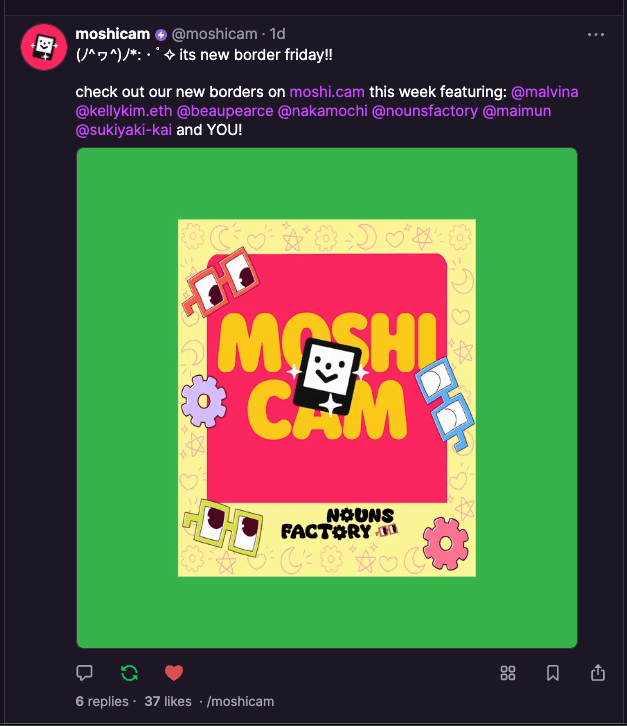627x726 pixels.
Task: Open the Moshi Cam border image
Action: pyautogui.click(x=327, y=398)
